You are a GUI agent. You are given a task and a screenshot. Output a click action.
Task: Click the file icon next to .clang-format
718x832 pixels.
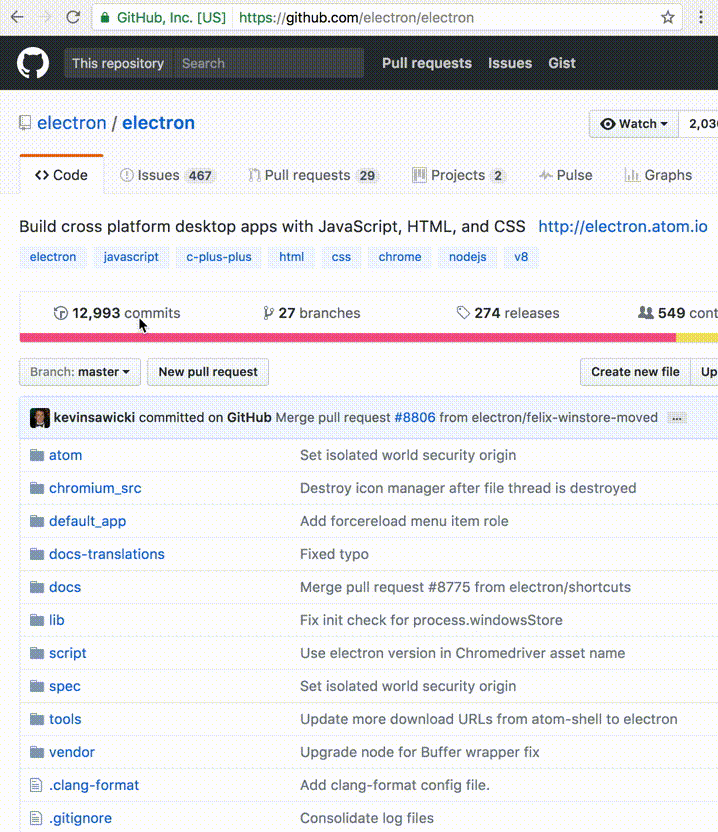tap(36, 785)
